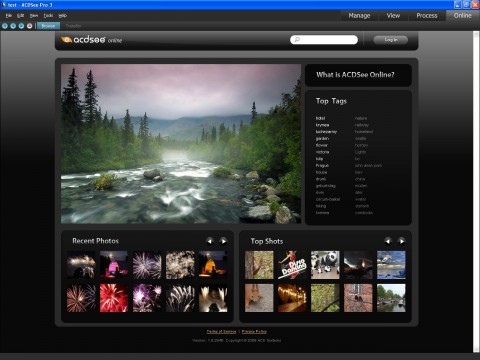Switch to Process mode
Screen dimensions: 480x360
coord(427,16)
